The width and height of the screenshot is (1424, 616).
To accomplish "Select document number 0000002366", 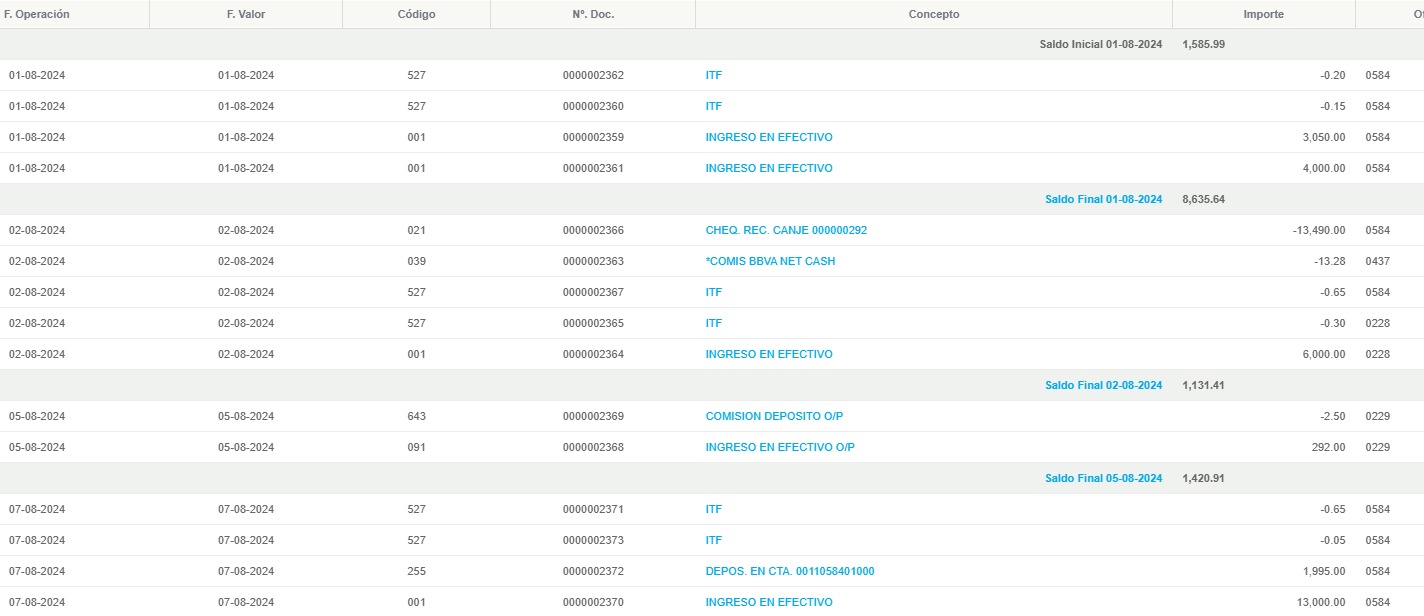I will click(593, 230).
